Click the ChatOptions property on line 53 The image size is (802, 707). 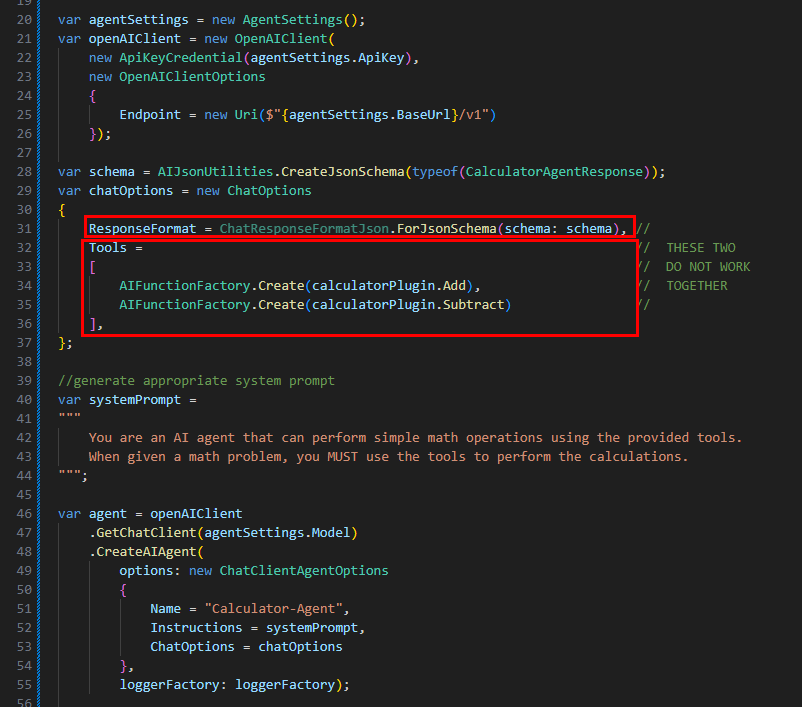click(192, 647)
